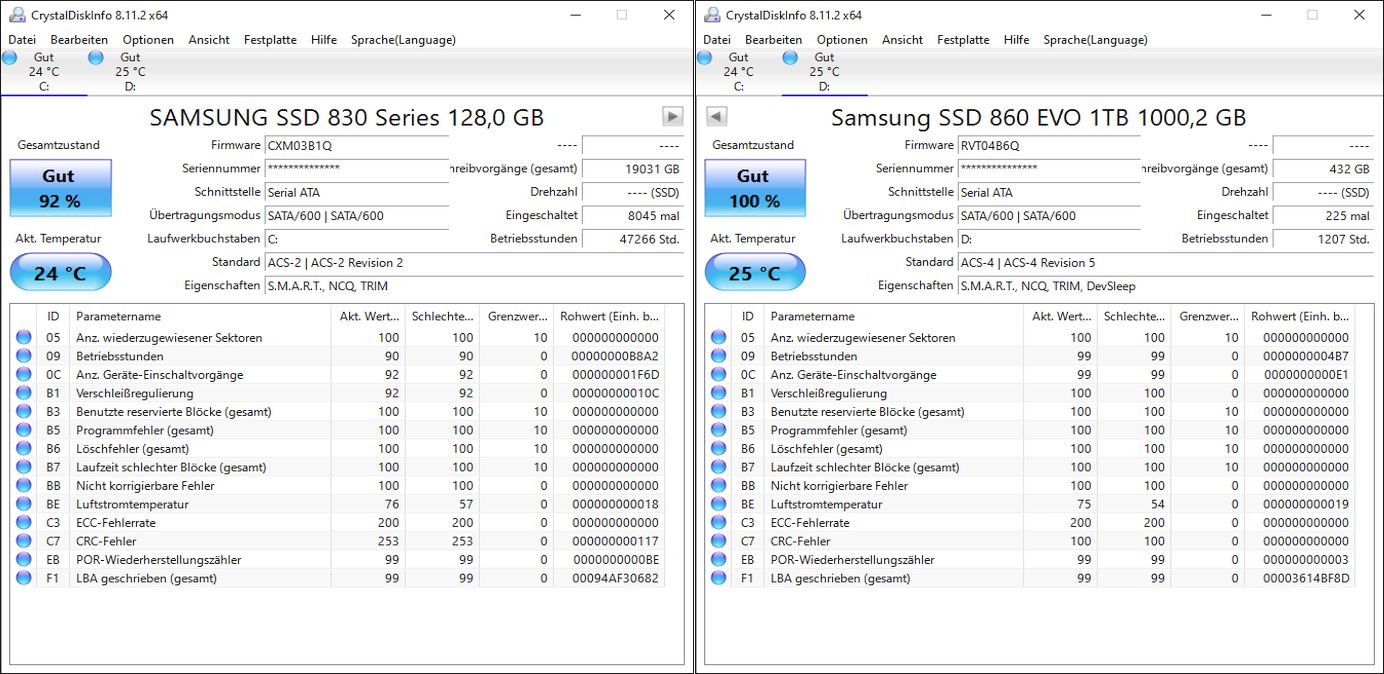
Task: Click blue orb for Löschfehler row in left window
Action: [x=23, y=448]
